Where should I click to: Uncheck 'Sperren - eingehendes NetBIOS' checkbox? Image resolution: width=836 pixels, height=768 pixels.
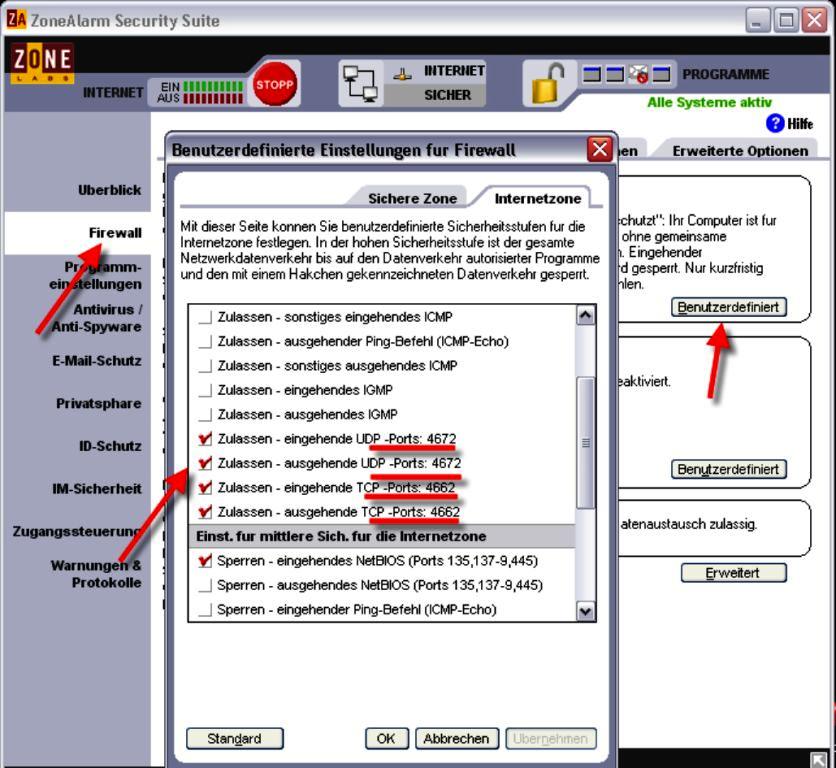(x=205, y=561)
